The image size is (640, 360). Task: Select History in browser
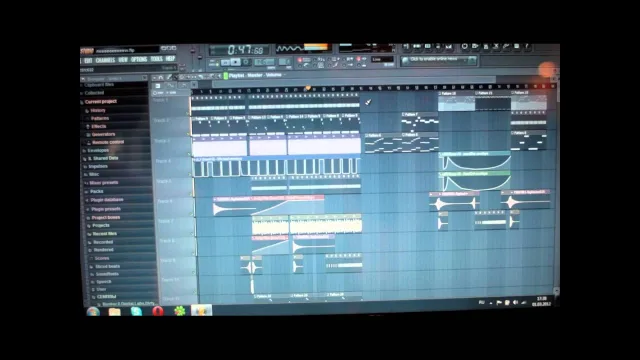pyautogui.click(x=98, y=111)
